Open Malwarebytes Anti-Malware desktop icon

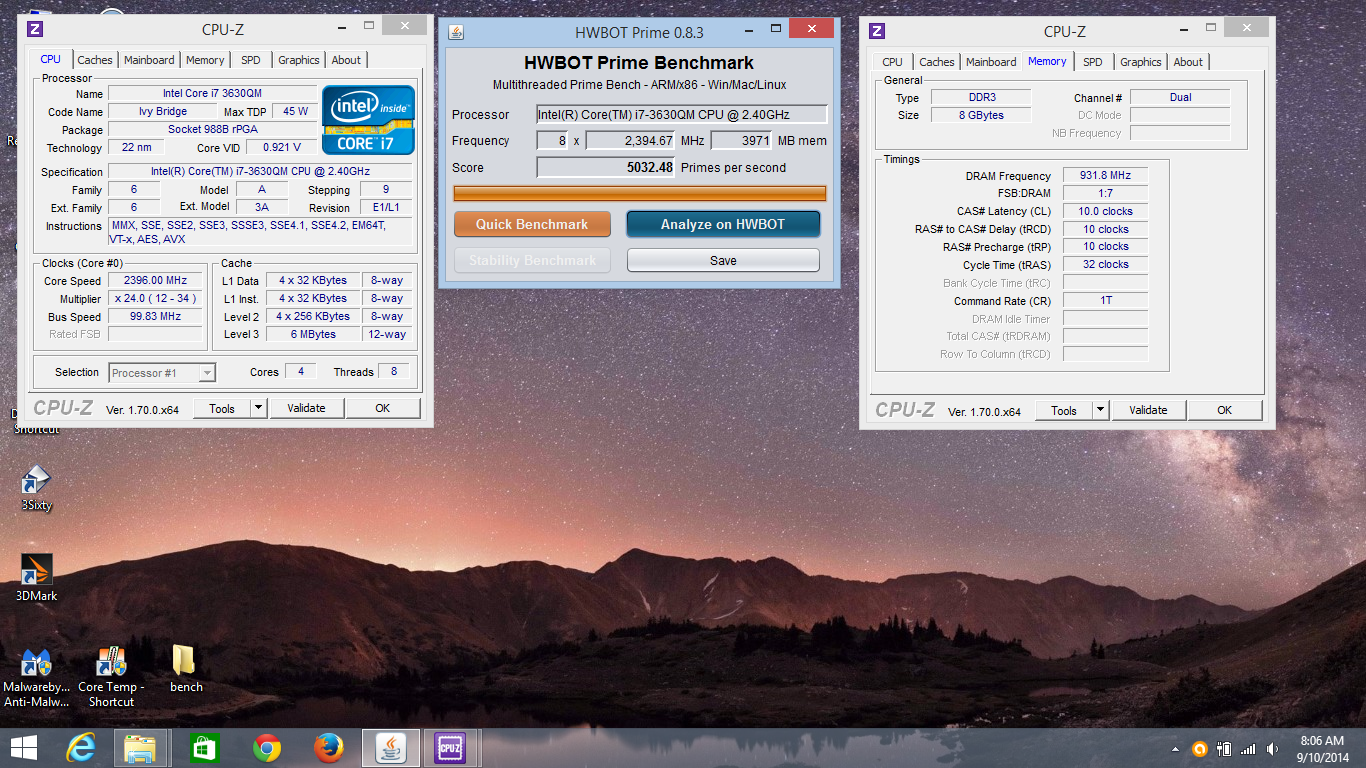[36, 678]
